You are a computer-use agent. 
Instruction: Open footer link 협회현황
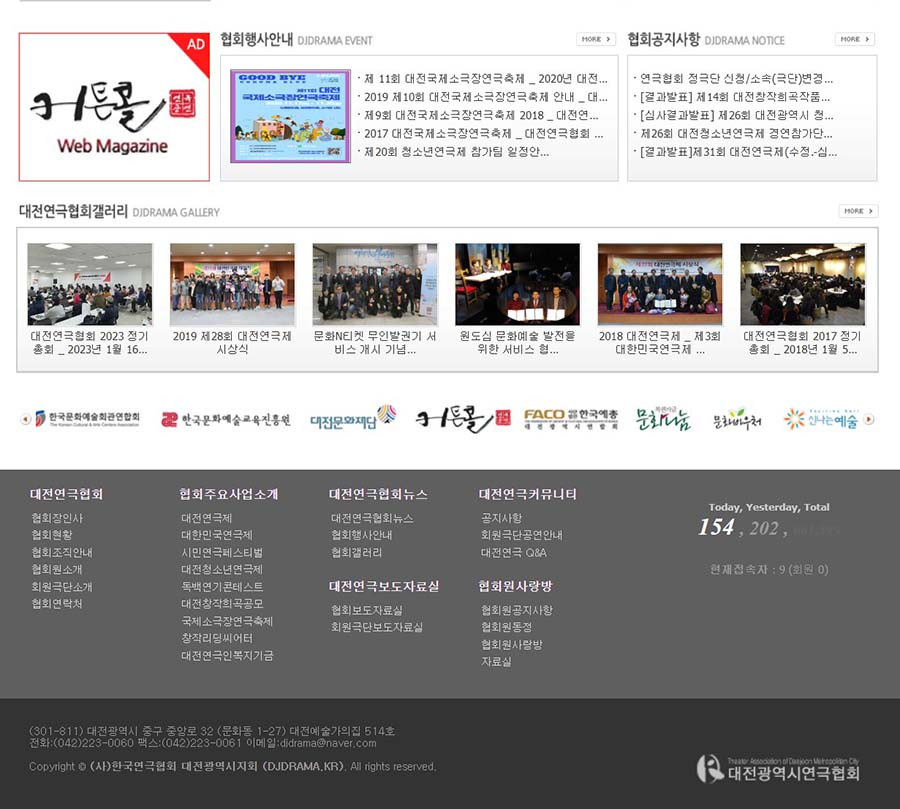click(x=52, y=535)
